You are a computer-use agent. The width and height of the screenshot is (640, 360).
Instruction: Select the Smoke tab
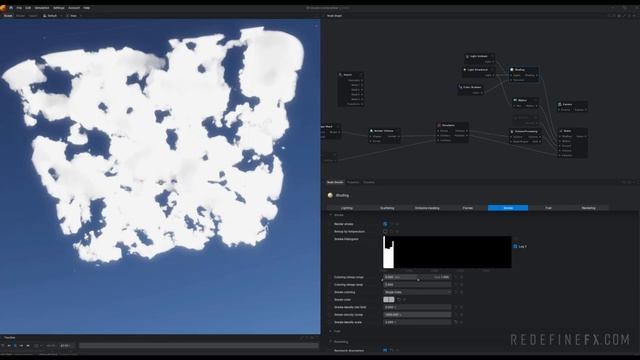click(508, 208)
